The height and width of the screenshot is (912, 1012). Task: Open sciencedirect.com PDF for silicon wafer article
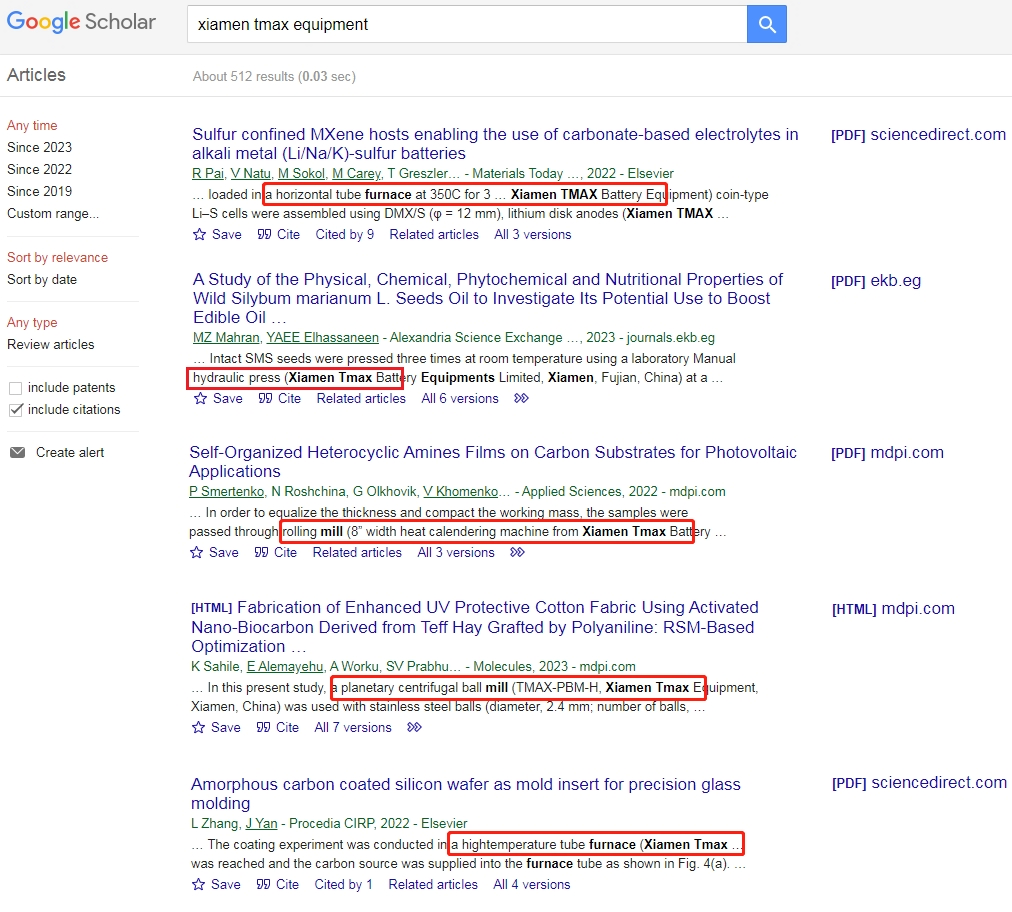(x=919, y=783)
